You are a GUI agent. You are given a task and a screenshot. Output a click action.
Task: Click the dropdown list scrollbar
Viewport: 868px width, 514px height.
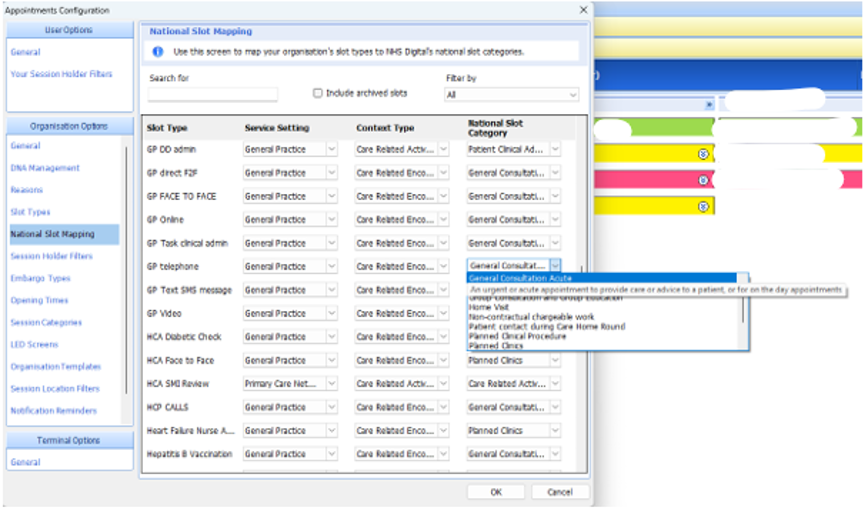[745, 310]
